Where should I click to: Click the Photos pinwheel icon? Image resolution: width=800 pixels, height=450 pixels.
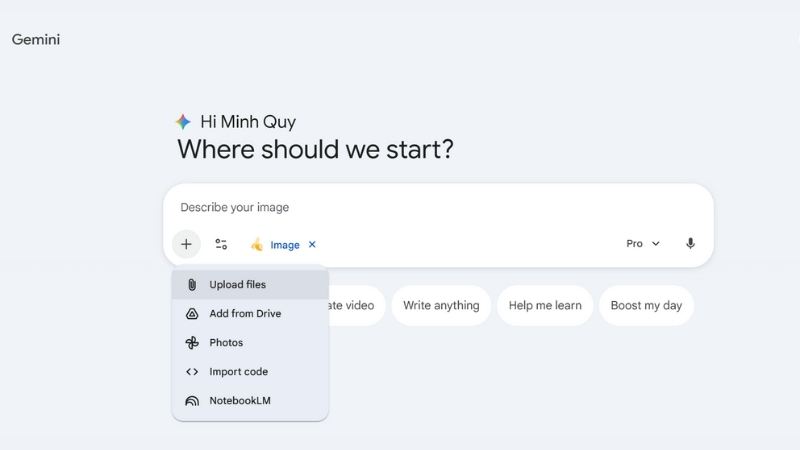point(192,343)
